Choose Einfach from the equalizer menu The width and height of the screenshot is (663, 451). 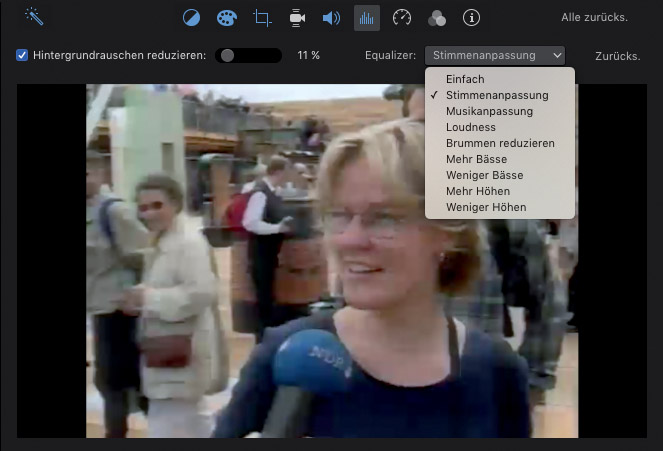pyautogui.click(x=500, y=79)
